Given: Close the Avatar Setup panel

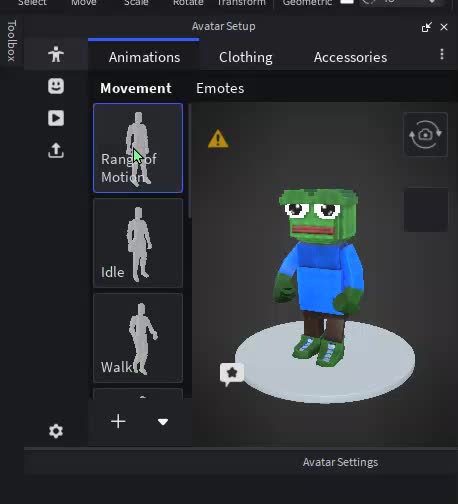Looking at the screenshot, I should click(444, 27).
